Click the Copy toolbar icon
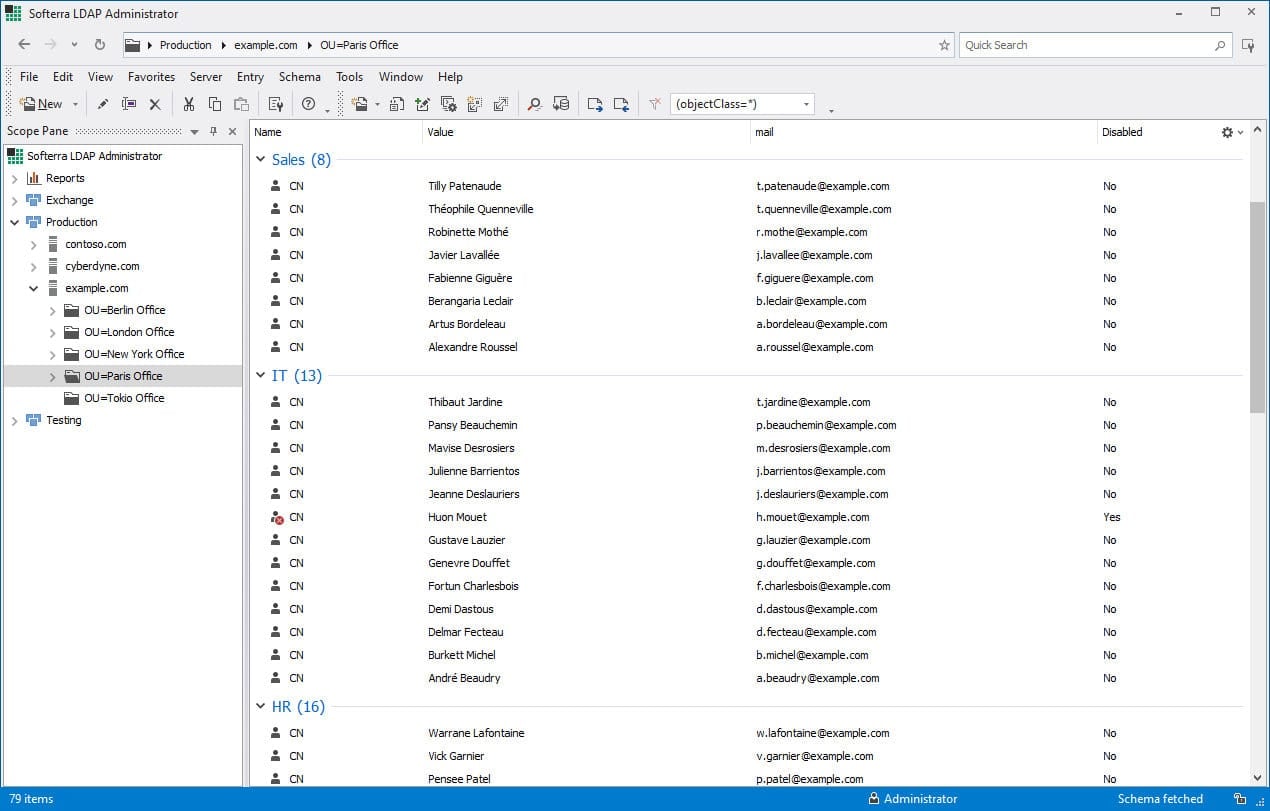Viewport: 1270px width, 811px height. (x=215, y=104)
